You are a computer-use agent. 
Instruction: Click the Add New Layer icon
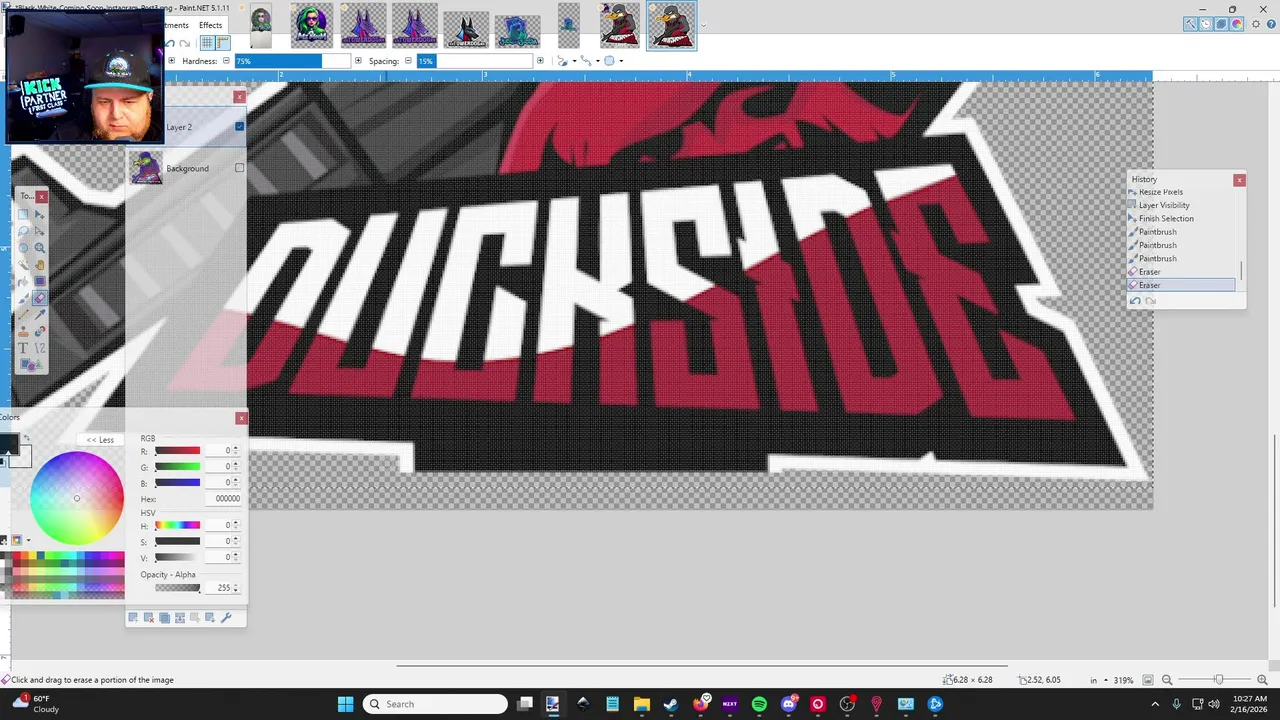(x=133, y=618)
